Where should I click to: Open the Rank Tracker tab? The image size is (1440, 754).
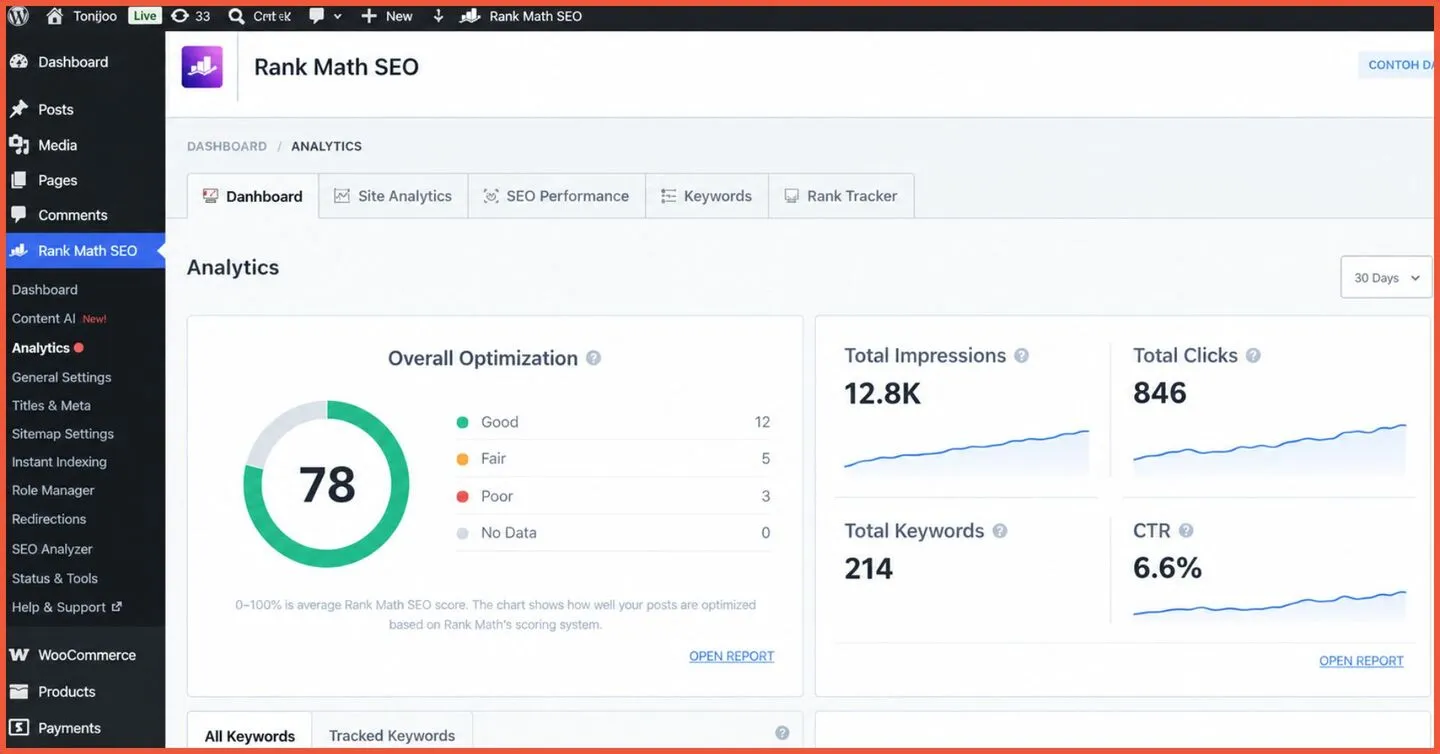840,196
